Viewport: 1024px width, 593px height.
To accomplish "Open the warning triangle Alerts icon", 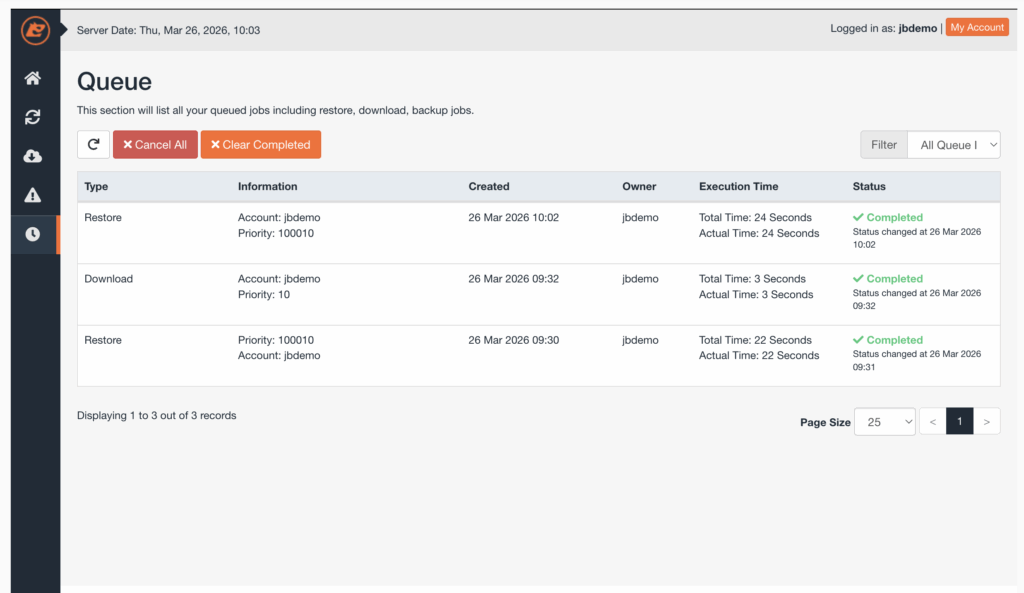I will [x=33, y=195].
